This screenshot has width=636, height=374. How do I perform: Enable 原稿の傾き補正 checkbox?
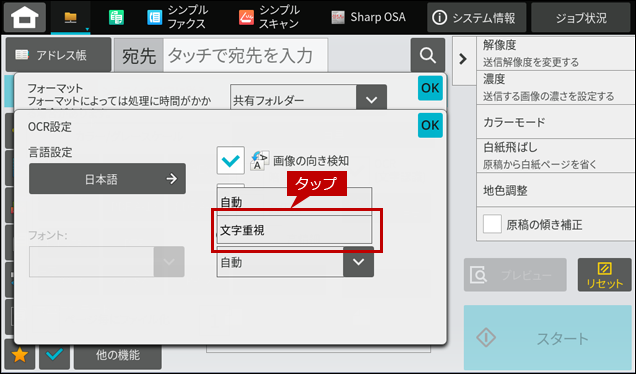tap(492, 224)
